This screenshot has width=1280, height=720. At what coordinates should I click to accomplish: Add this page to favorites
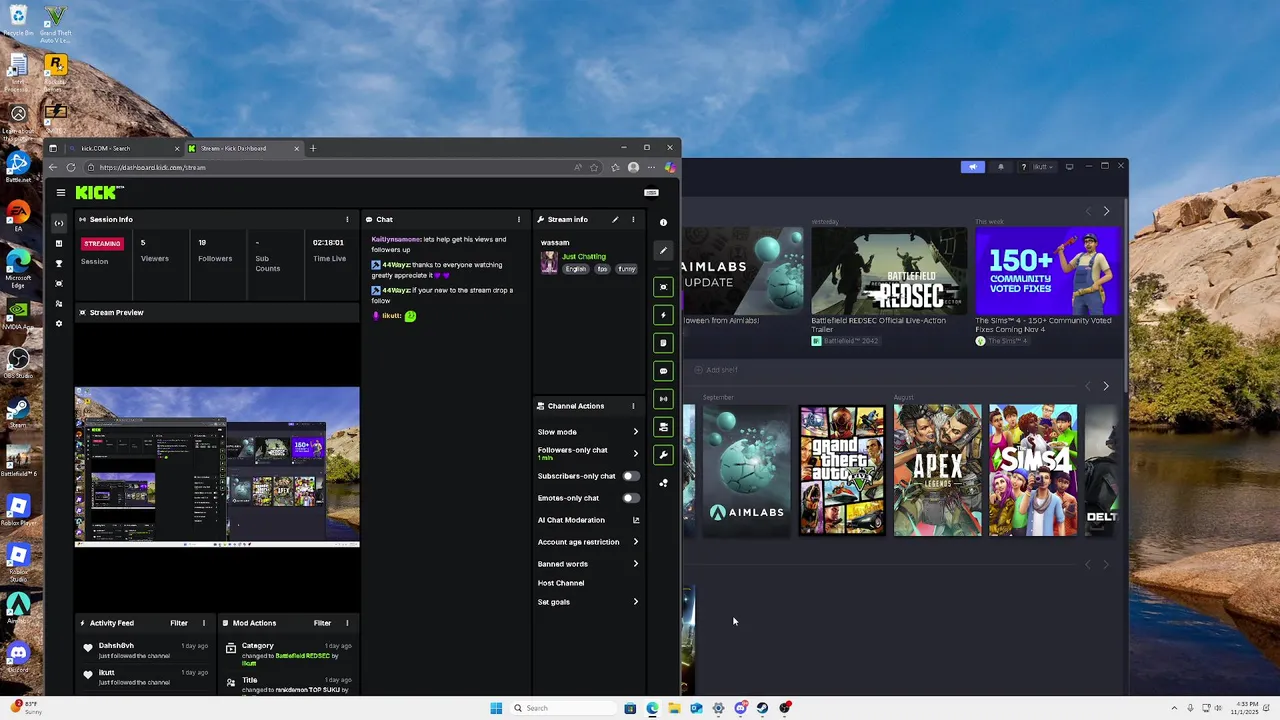point(594,168)
